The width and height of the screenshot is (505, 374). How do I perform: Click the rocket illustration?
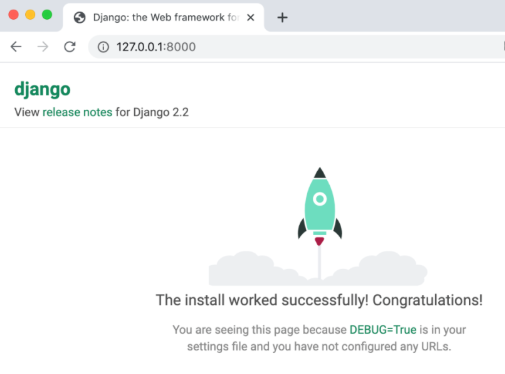click(319, 227)
